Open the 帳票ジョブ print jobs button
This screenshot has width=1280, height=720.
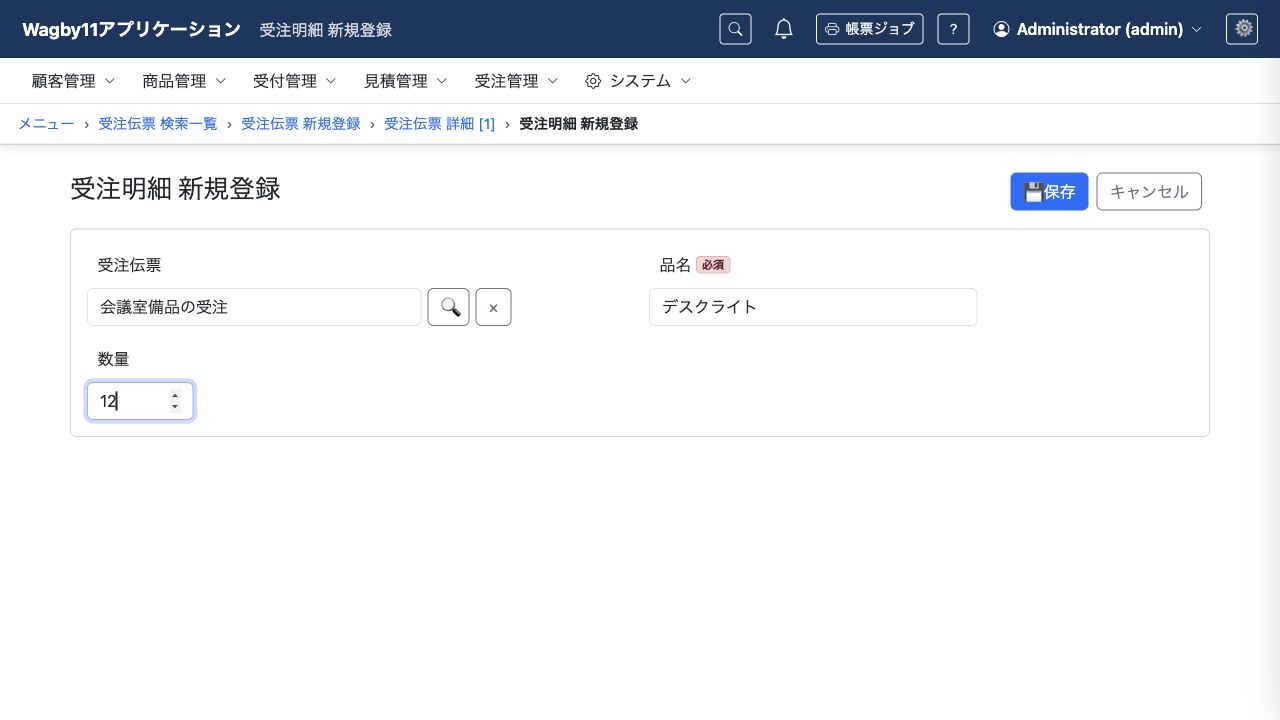(869, 29)
